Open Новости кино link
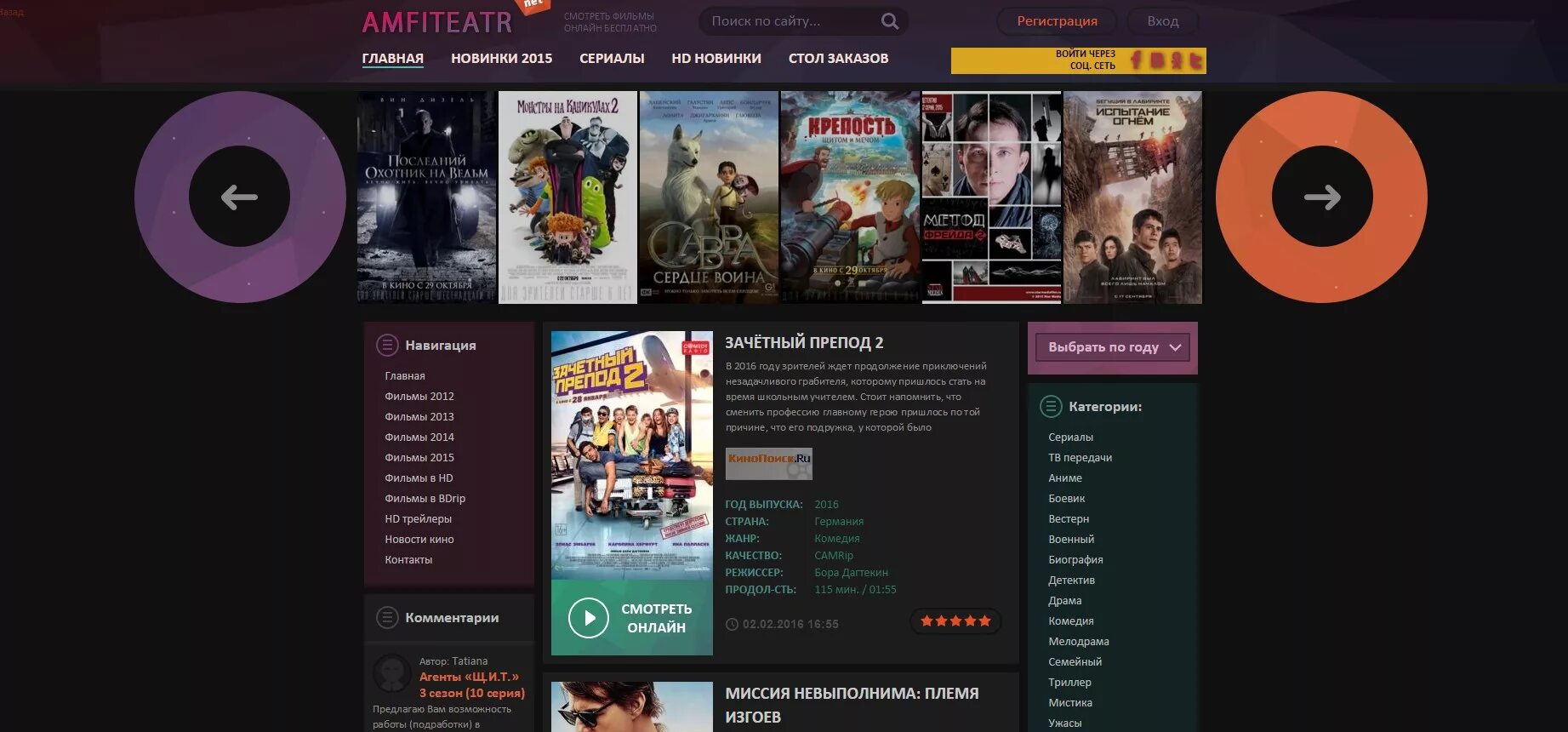Image resolution: width=1568 pixels, height=732 pixels. pos(419,540)
